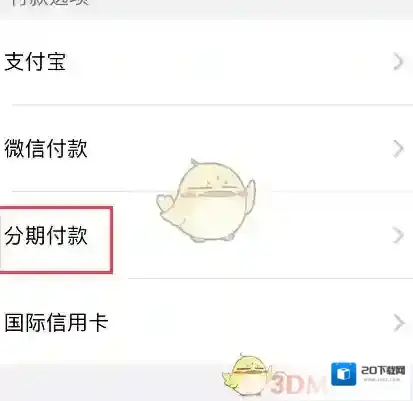Click the gray footer bar below the list

pyautogui.click(x=110, y=382)
